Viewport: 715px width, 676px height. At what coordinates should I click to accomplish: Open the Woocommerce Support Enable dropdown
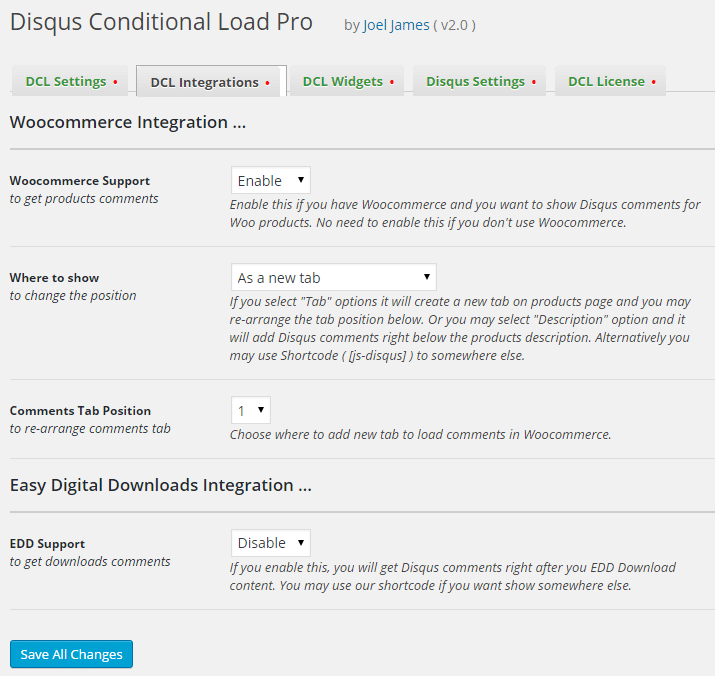[x=271, y=180]
